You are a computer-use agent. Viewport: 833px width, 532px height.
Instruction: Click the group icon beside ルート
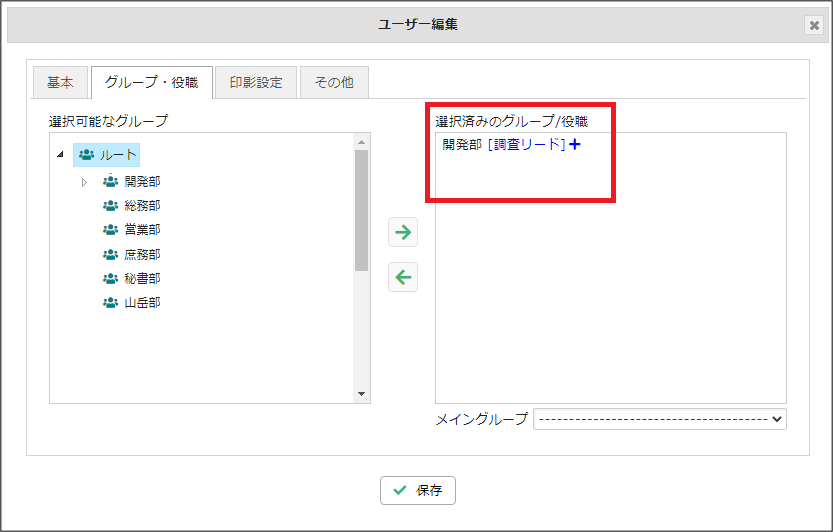[87, 155]
